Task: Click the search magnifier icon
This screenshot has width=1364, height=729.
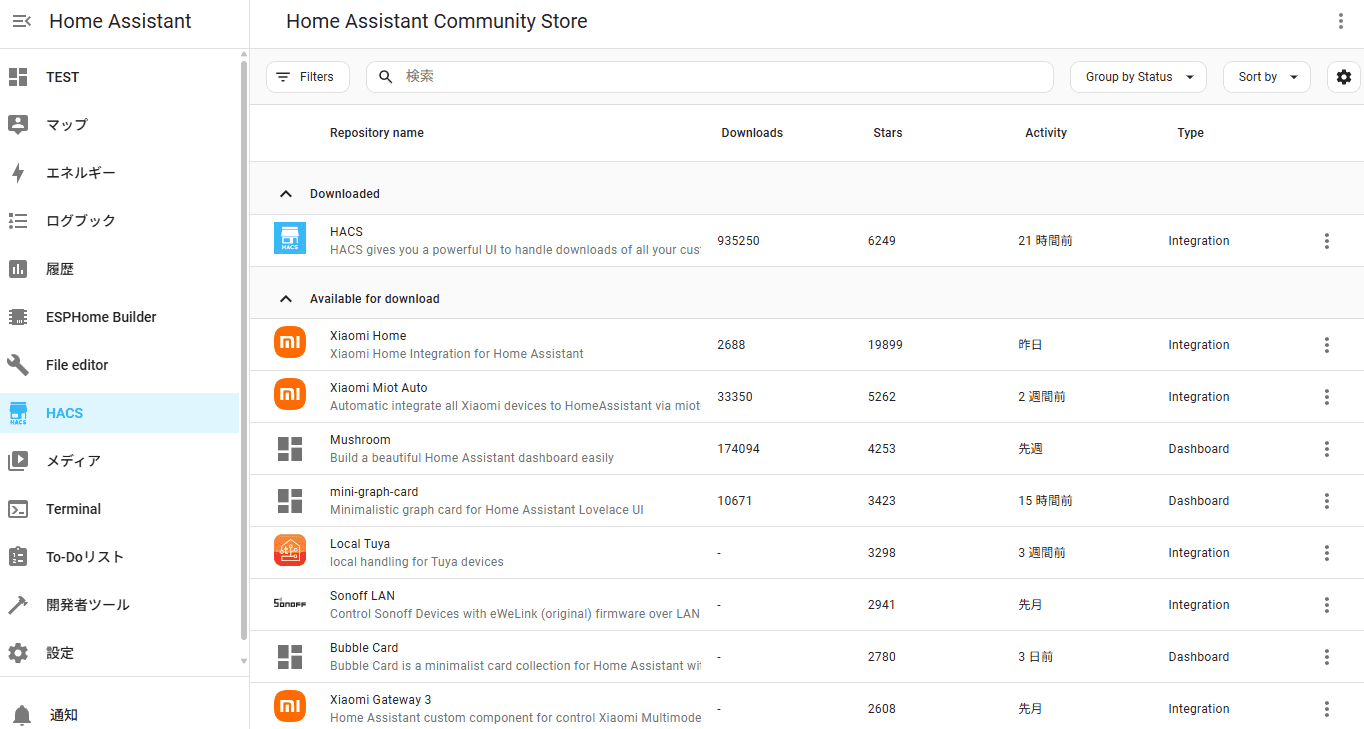Action: [386, 77]
